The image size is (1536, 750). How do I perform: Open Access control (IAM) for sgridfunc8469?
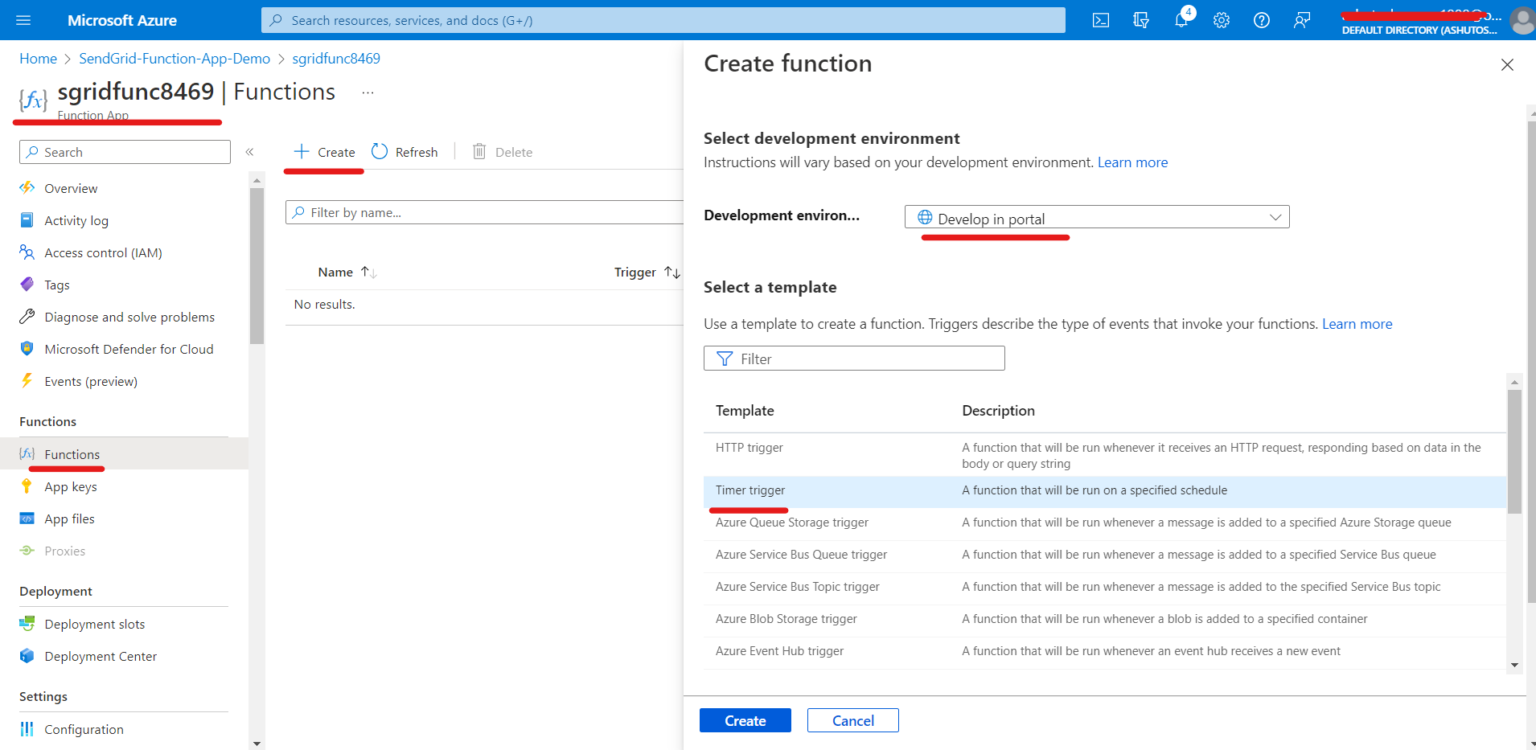(103, 252)
